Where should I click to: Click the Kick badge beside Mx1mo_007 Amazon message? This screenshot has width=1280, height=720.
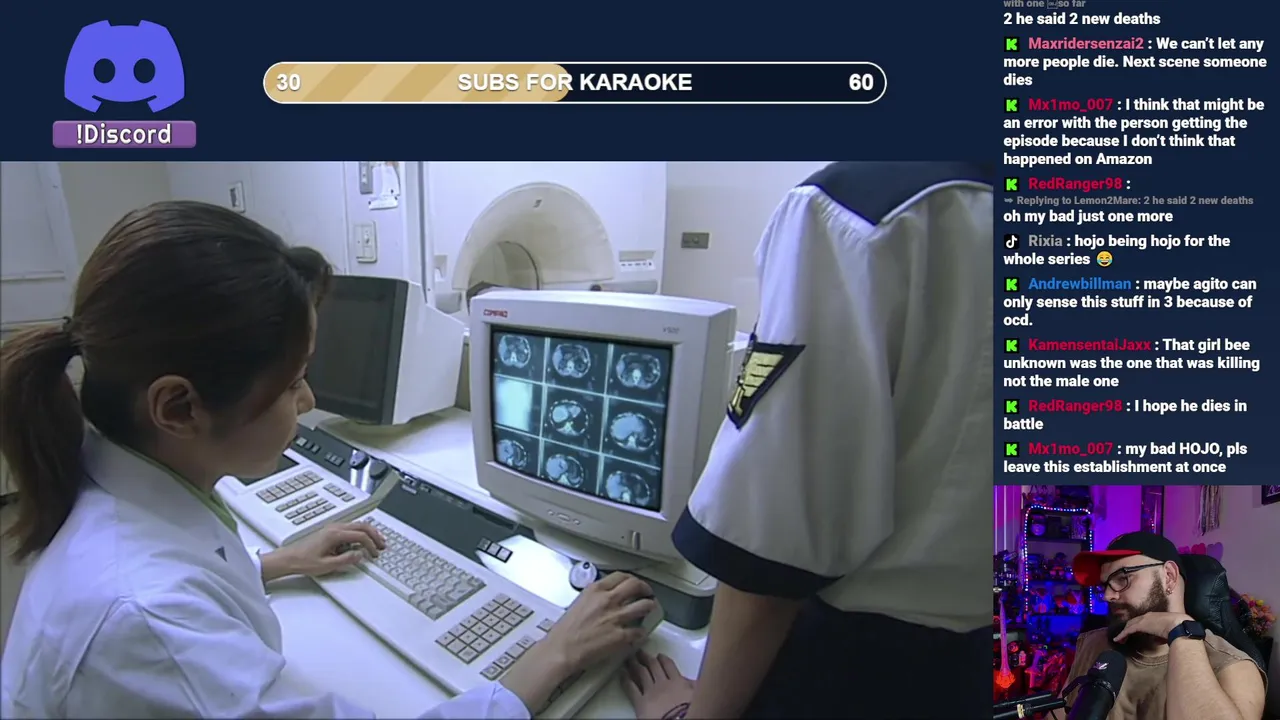(x=1011, y=105)
